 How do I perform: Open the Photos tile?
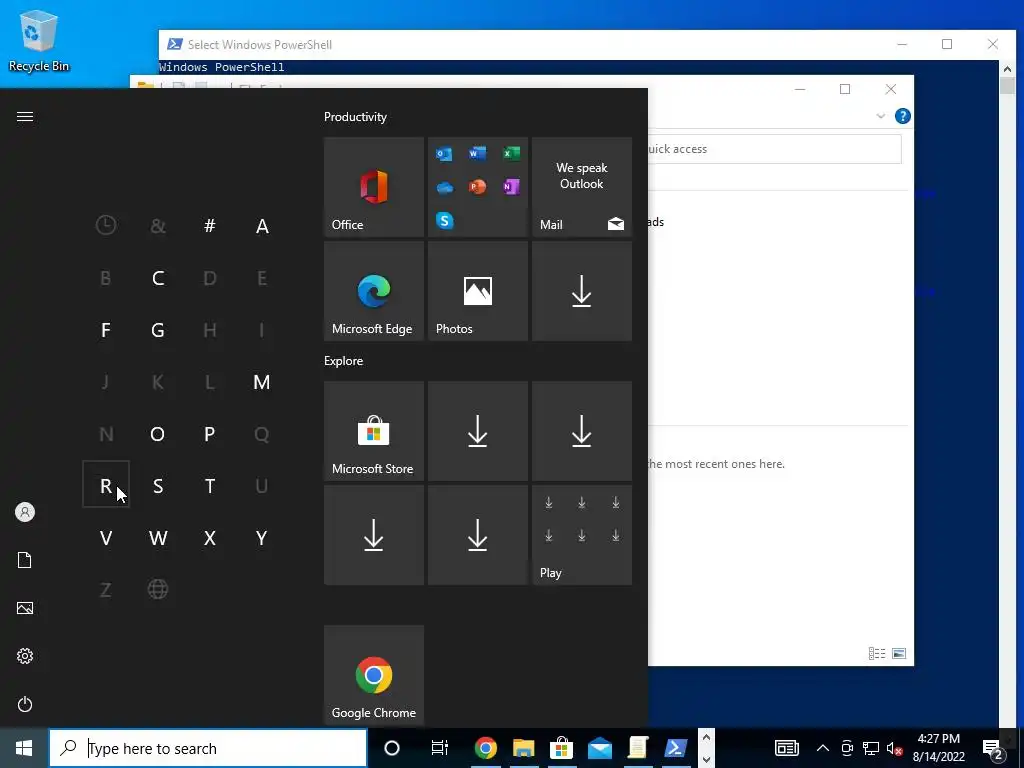click(x=477, y=291)
